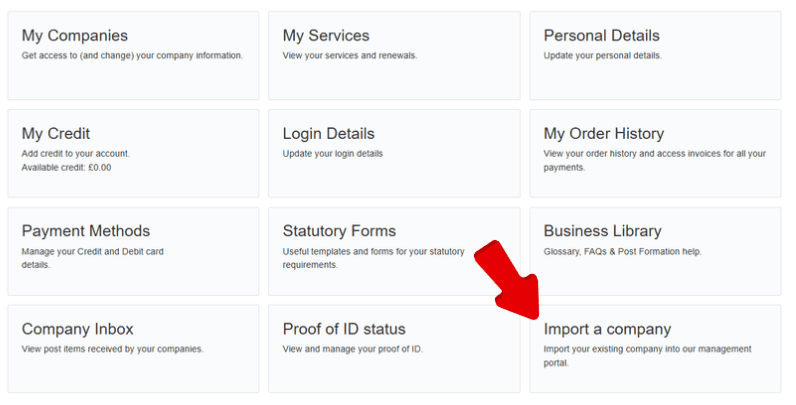Open the My Companies card

(x=133, y=56)
